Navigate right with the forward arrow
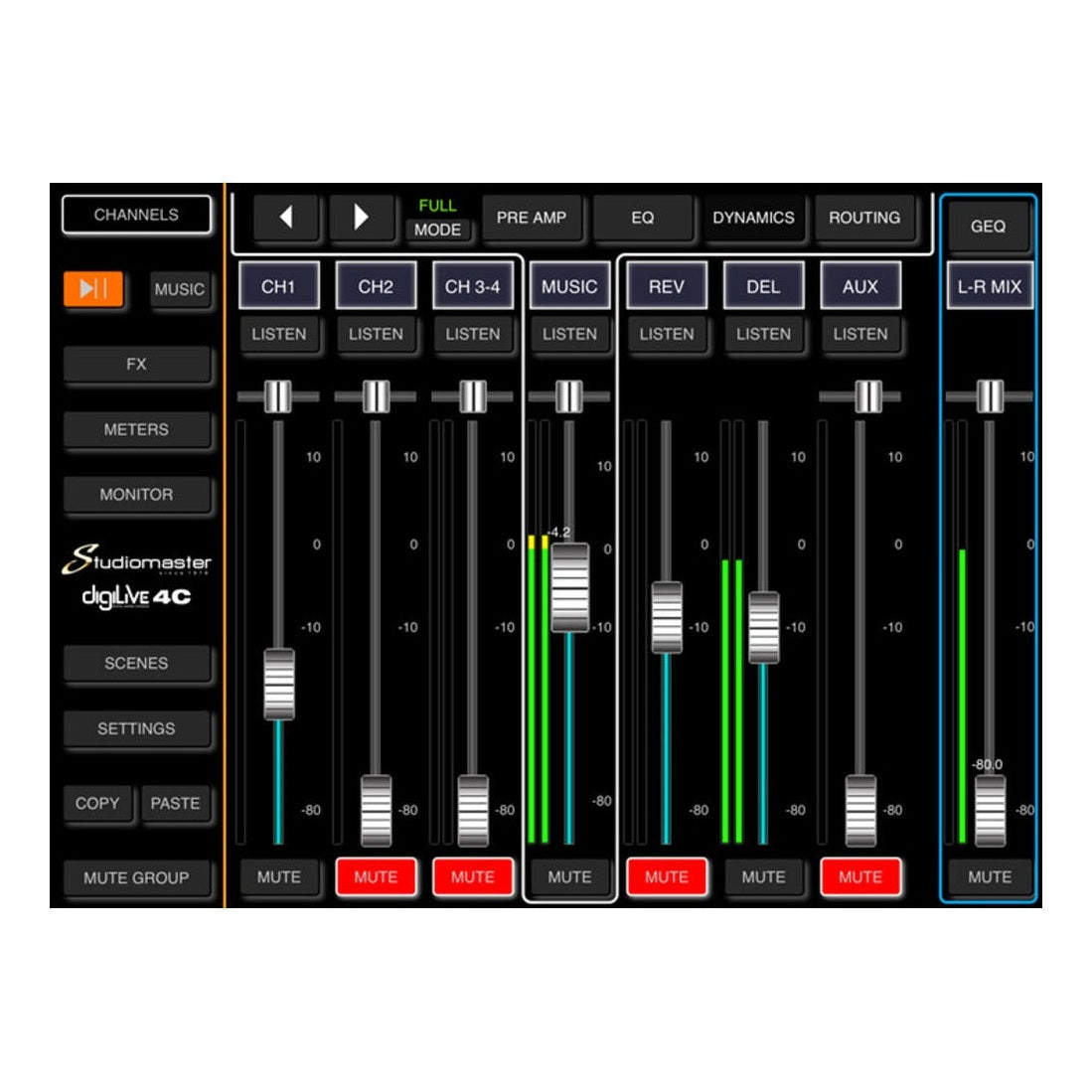1092x1092 pixels. [362, 218]
